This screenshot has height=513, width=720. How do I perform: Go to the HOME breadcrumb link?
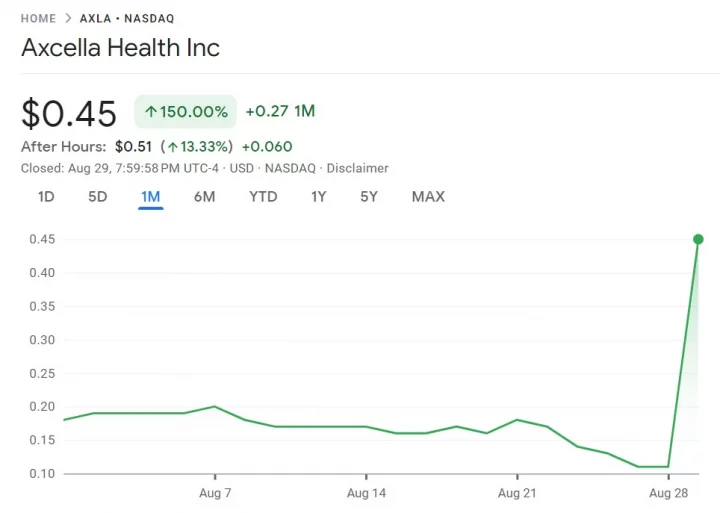tap(38, 18)
